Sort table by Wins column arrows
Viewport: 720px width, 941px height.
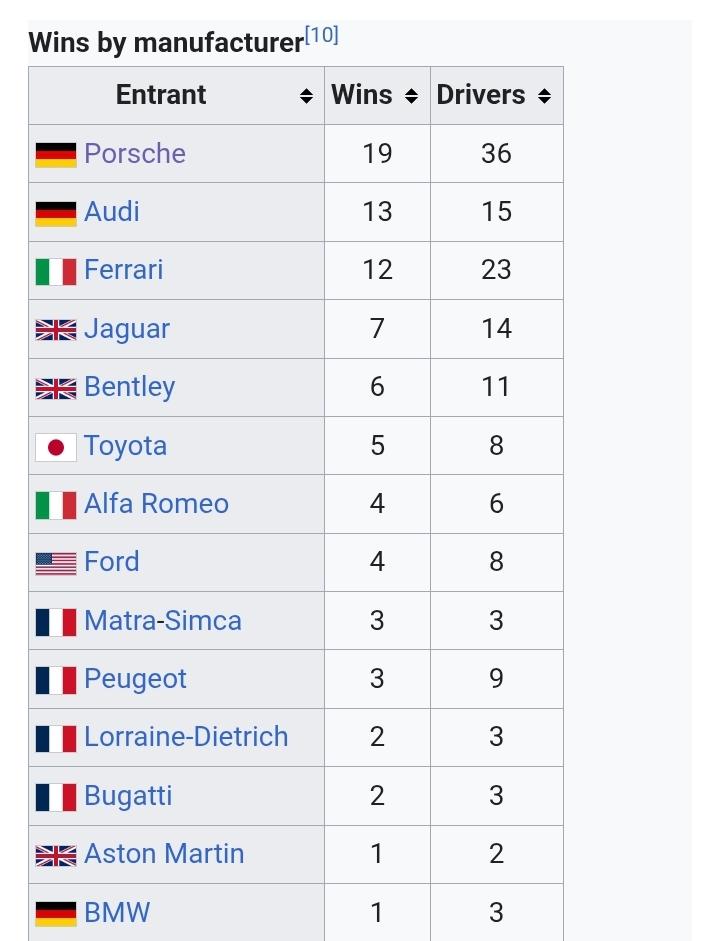(x=411, y=96)
